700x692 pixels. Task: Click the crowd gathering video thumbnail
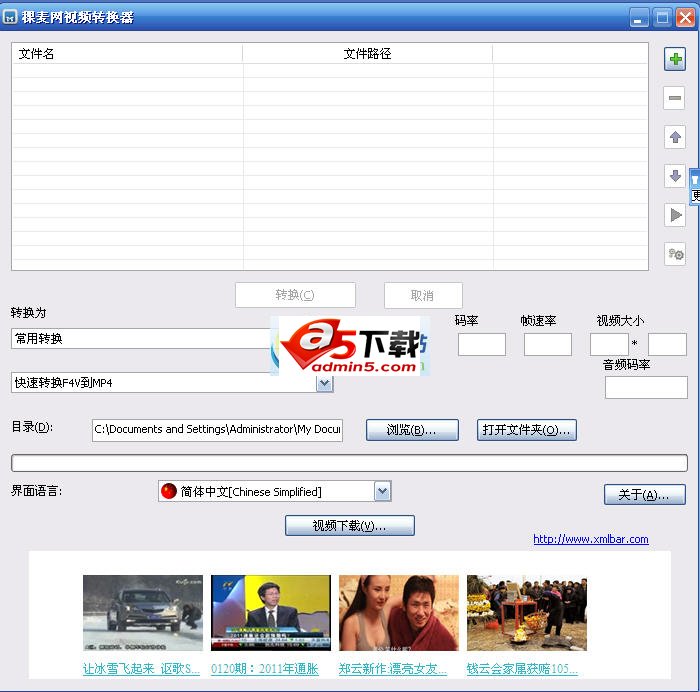click(x=527, y=613)
